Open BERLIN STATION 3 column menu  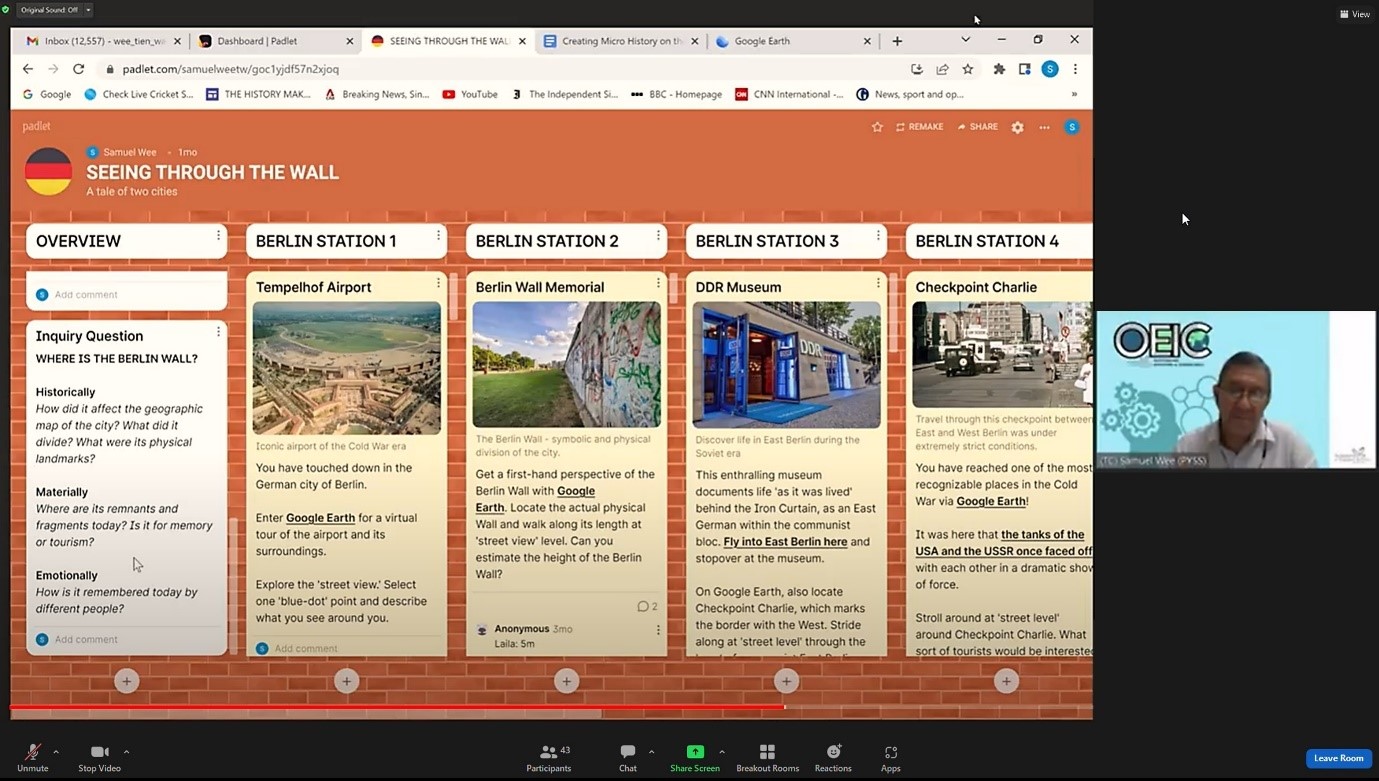[878, 236]
